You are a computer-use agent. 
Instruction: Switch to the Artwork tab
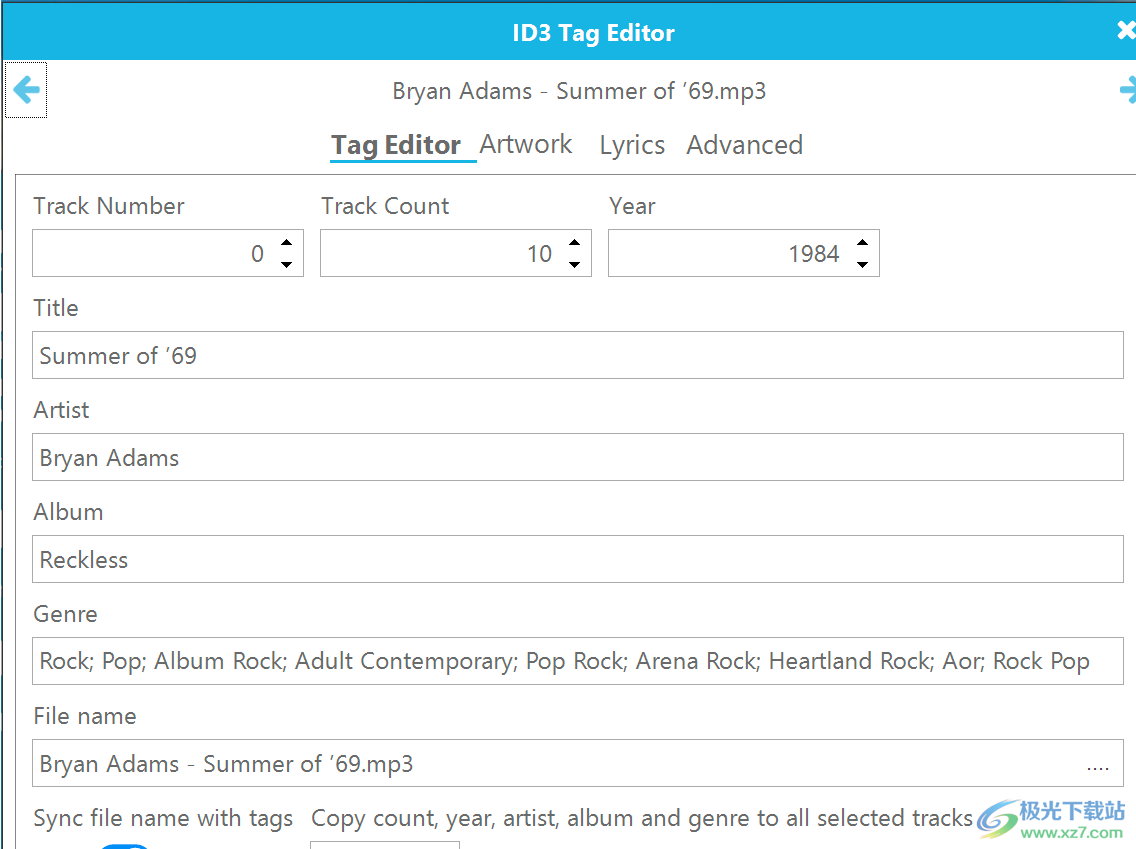click(526, 144)
